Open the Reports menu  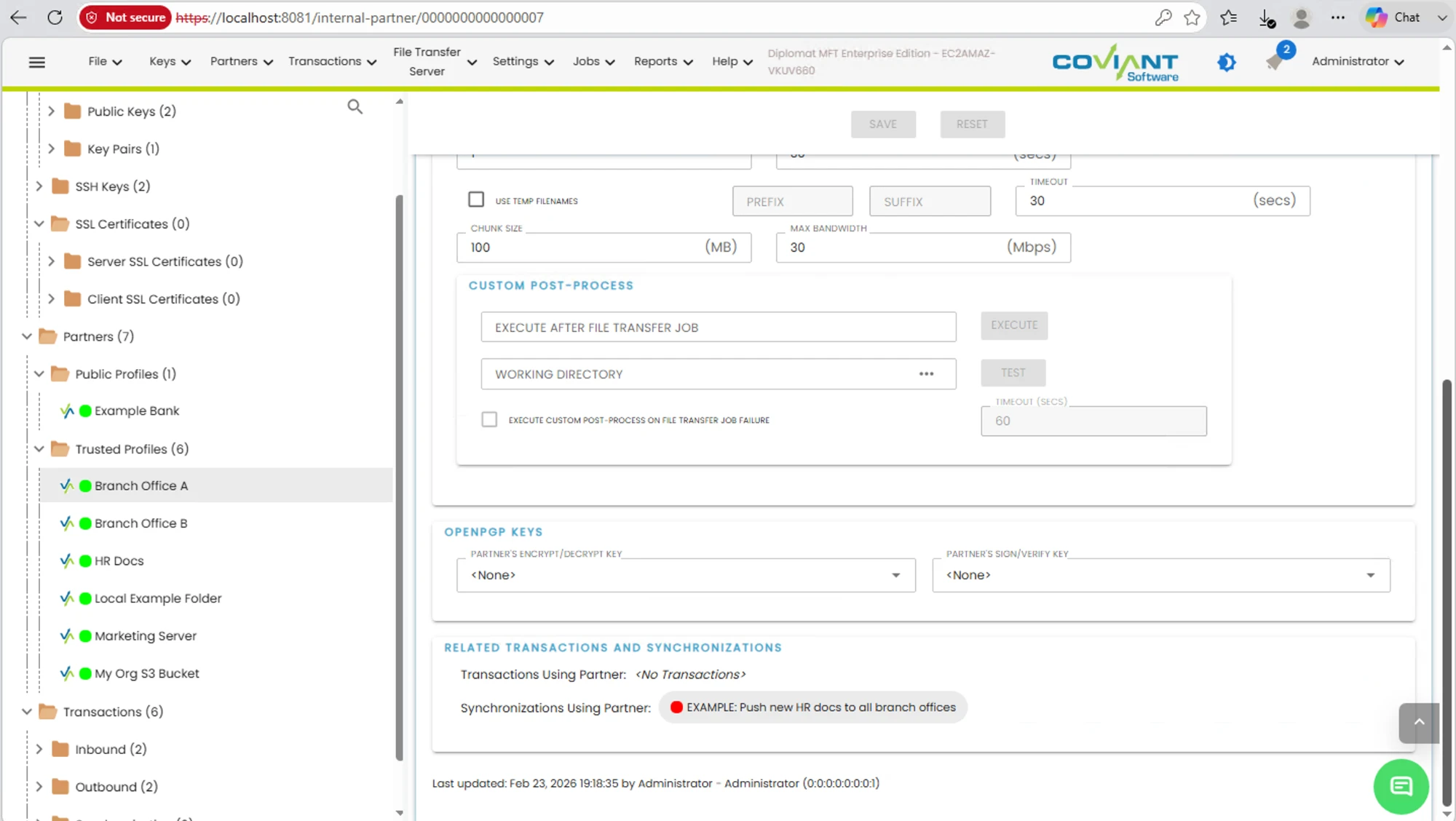(x=663, y=62)
